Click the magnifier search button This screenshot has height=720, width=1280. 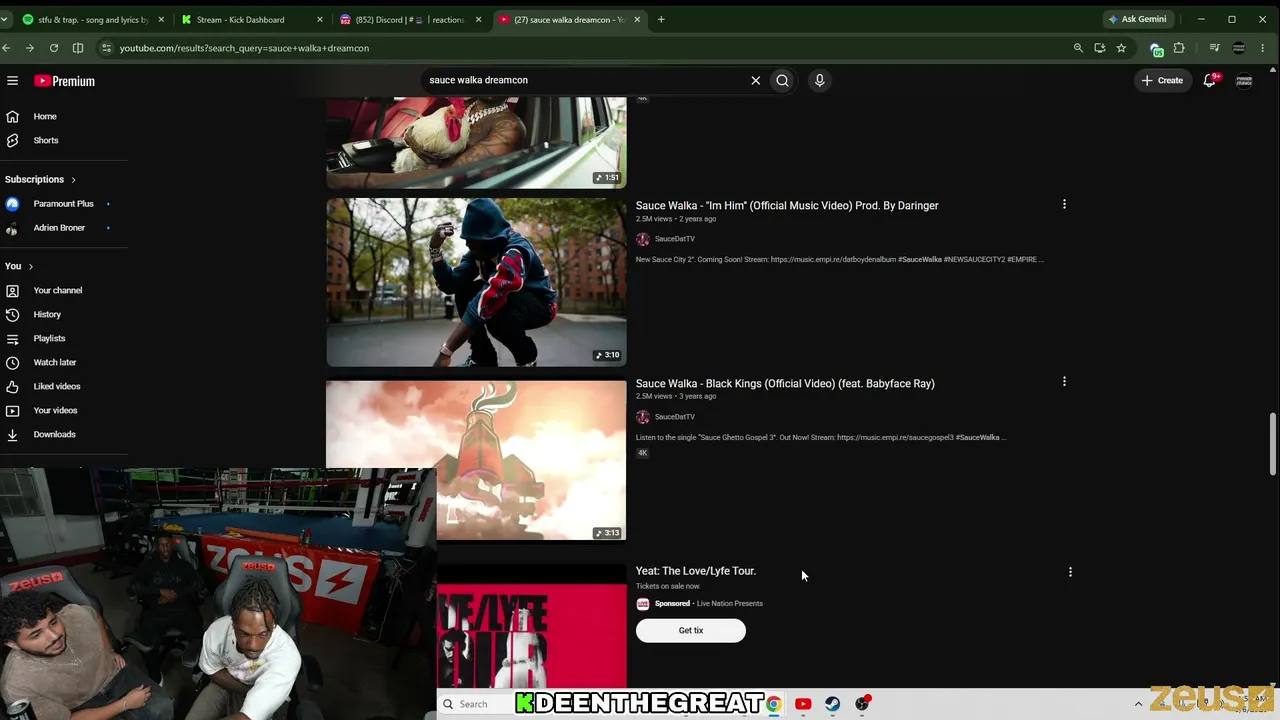pos(782,80)
